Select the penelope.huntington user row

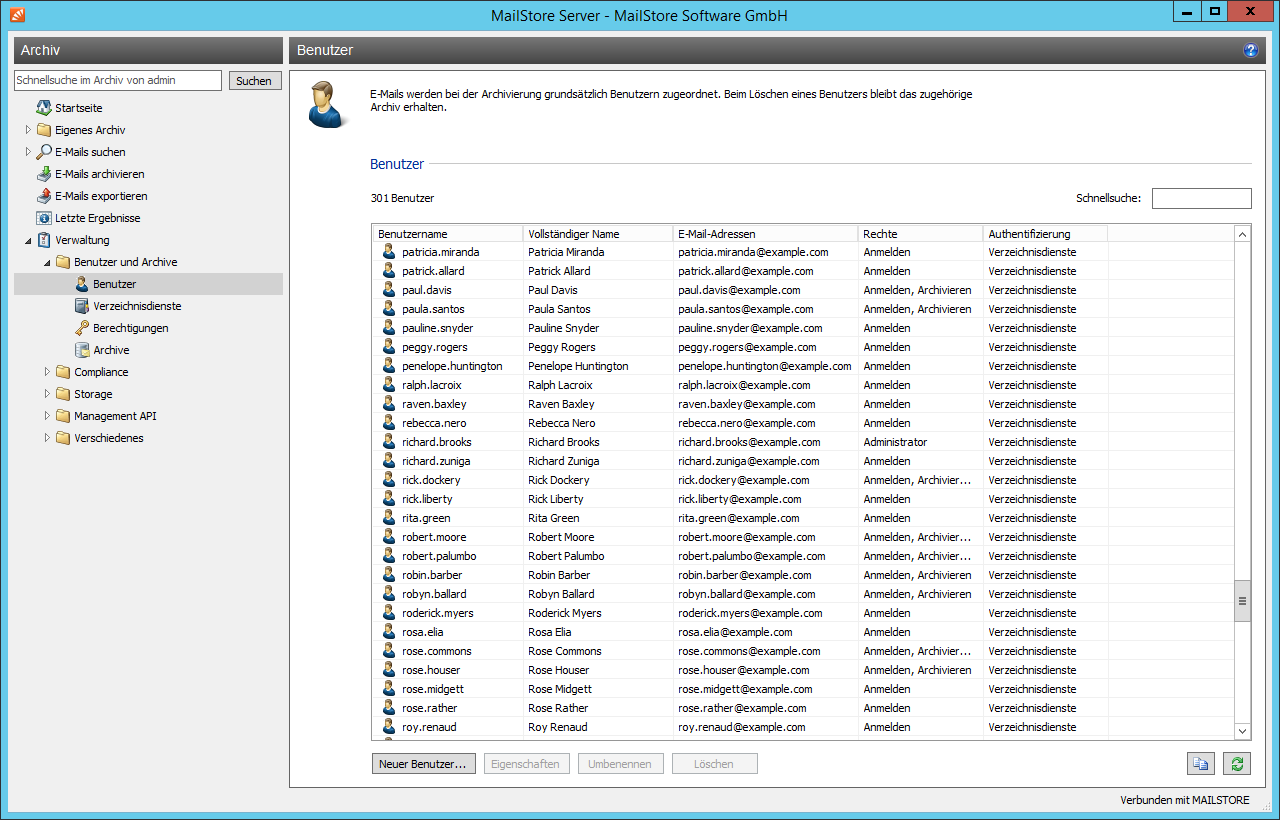click(804, 366)
